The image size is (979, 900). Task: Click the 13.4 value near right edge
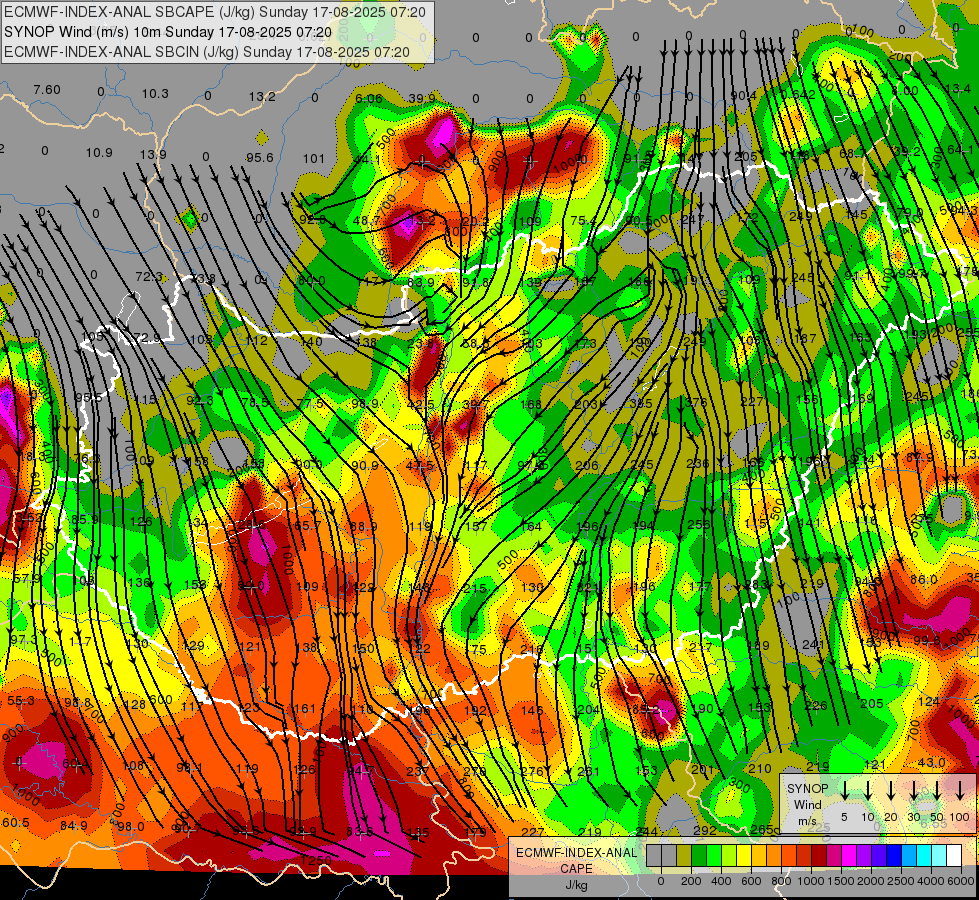pyautogui.click(x=958, y=89)
